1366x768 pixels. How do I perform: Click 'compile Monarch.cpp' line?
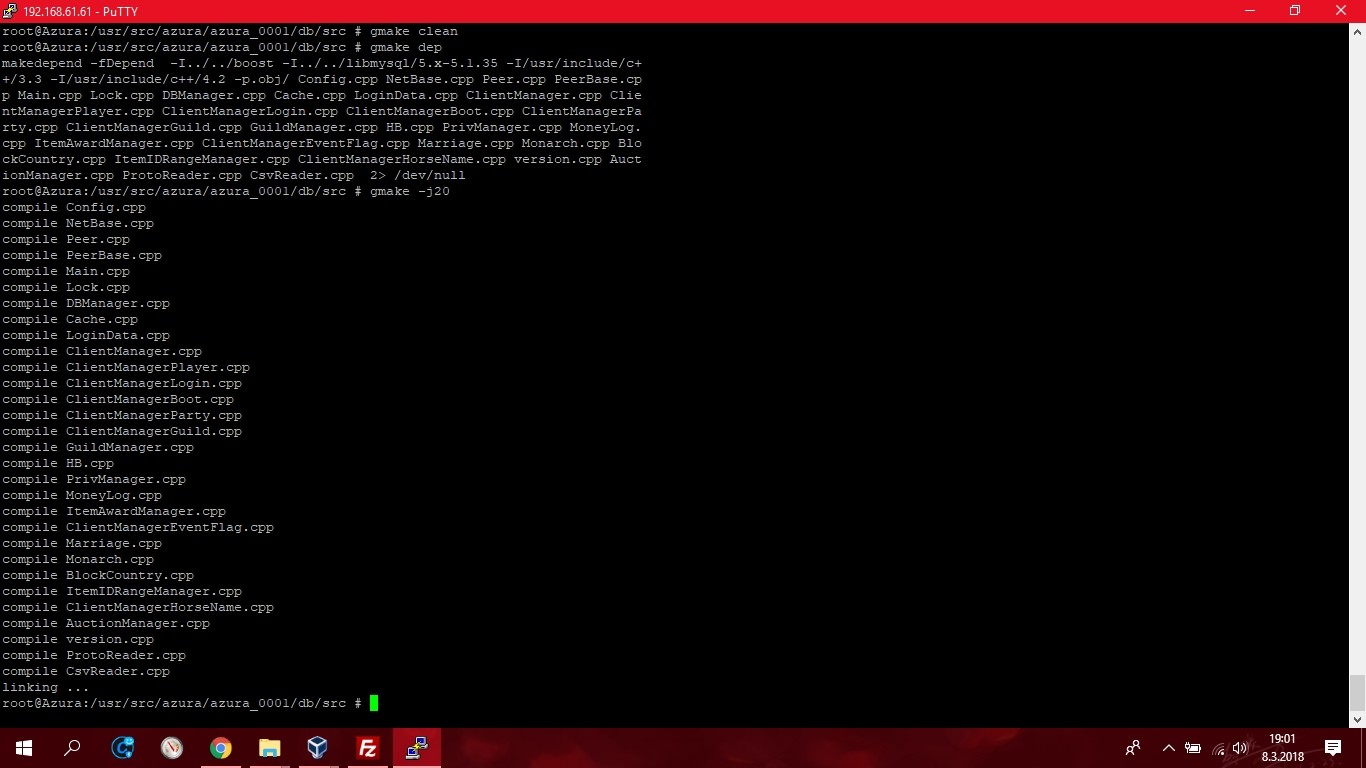click(78, 559)
